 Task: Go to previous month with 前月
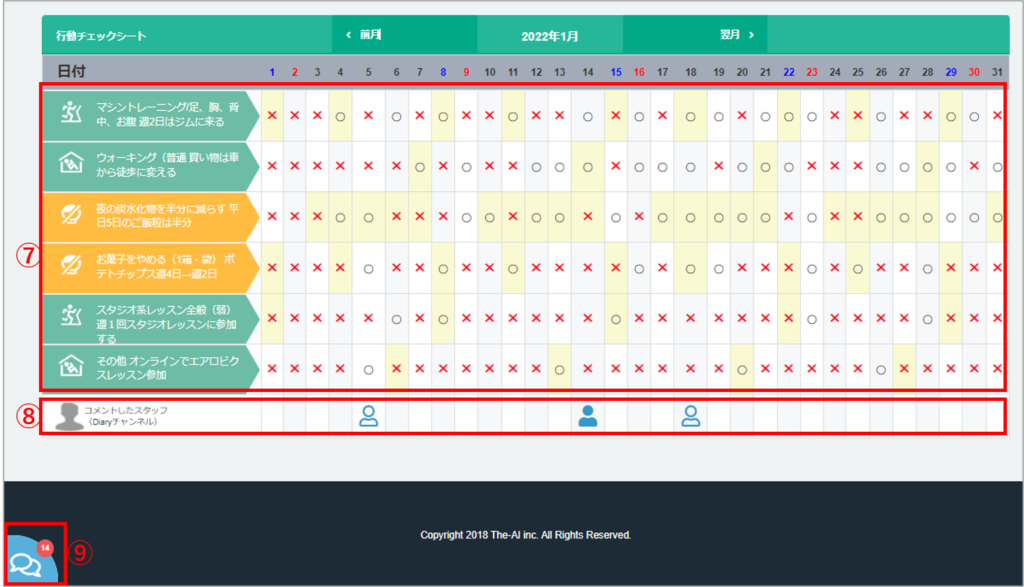coord(364,35)
